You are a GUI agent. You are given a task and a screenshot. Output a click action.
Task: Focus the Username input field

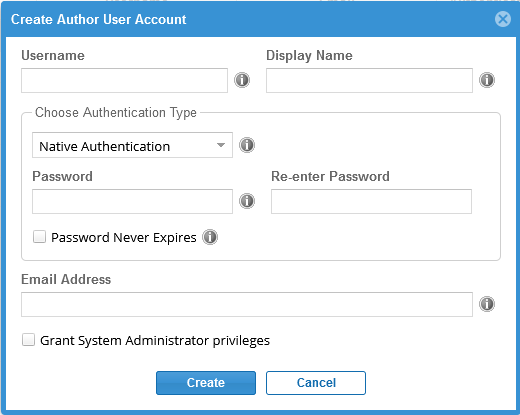click(x=124, y=80)
